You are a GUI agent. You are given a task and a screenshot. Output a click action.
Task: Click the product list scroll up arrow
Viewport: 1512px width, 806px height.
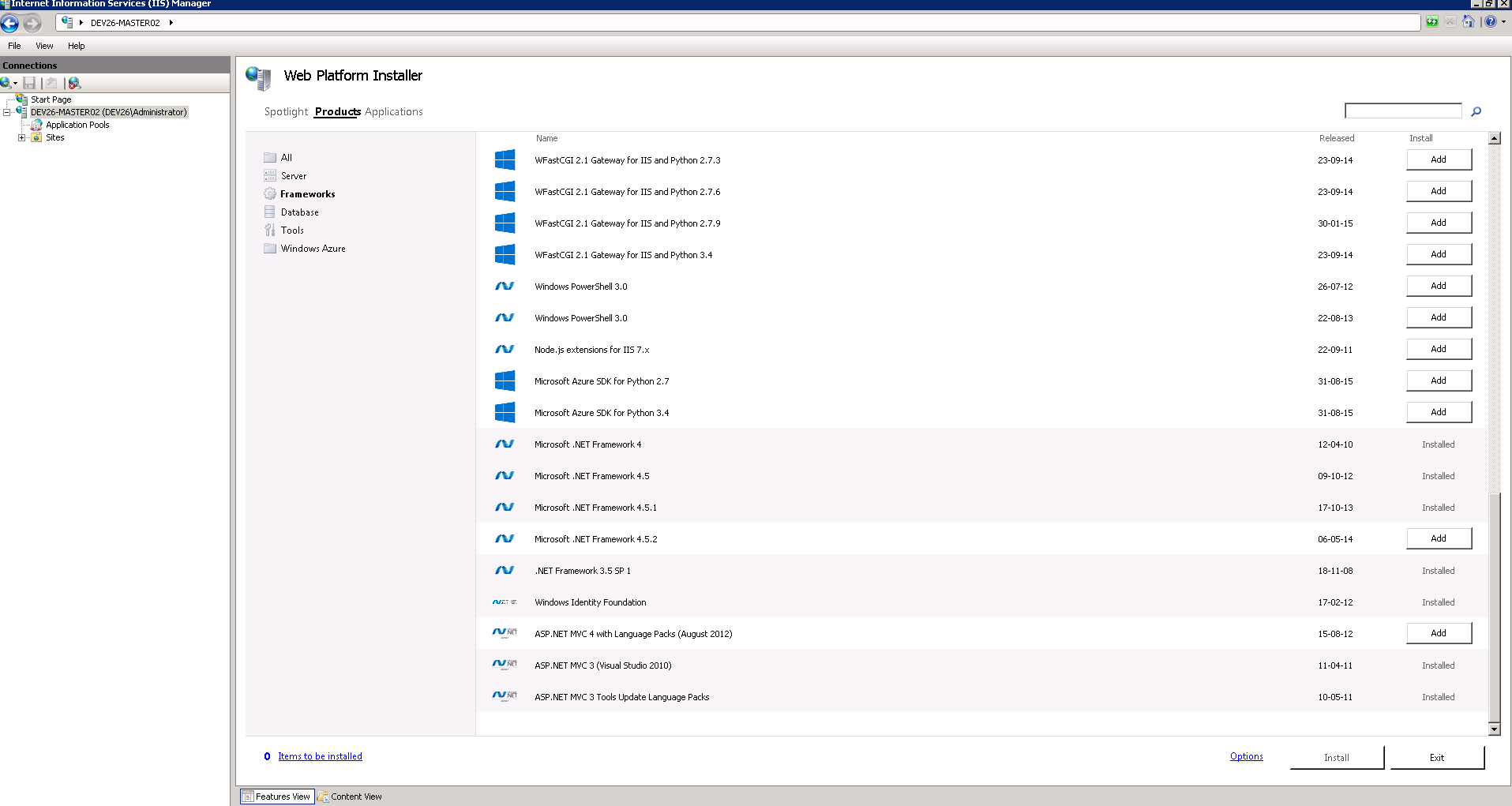1494,138
